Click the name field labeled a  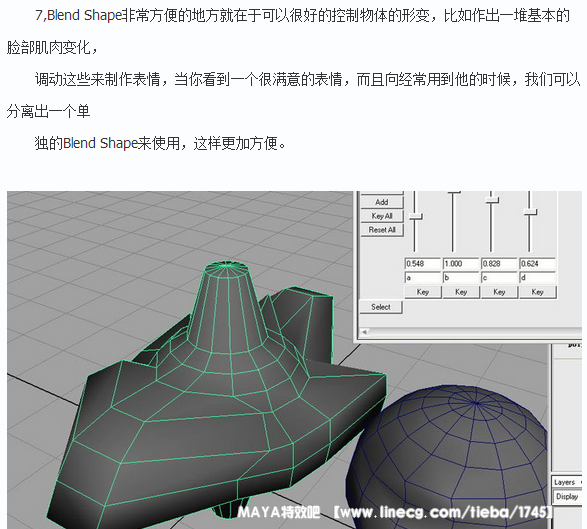pos(423,278)
